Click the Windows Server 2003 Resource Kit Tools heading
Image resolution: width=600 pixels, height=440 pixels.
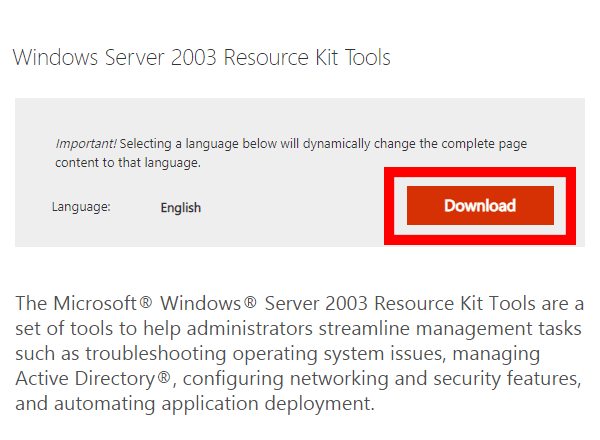(201, 57)
